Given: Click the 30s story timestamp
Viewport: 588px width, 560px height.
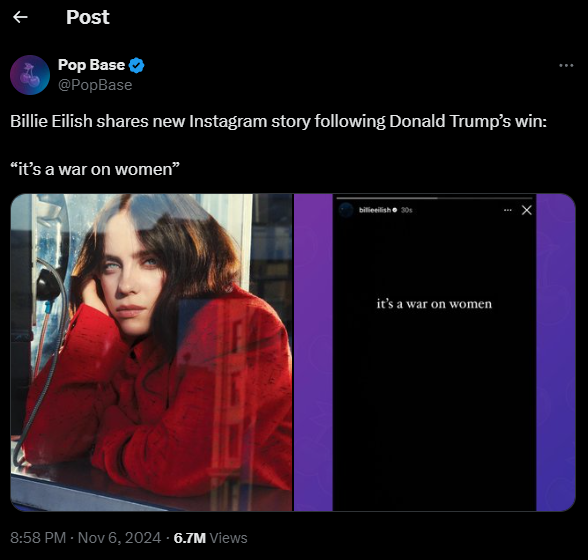Looking at the screenshot, I should coord(406,210).
